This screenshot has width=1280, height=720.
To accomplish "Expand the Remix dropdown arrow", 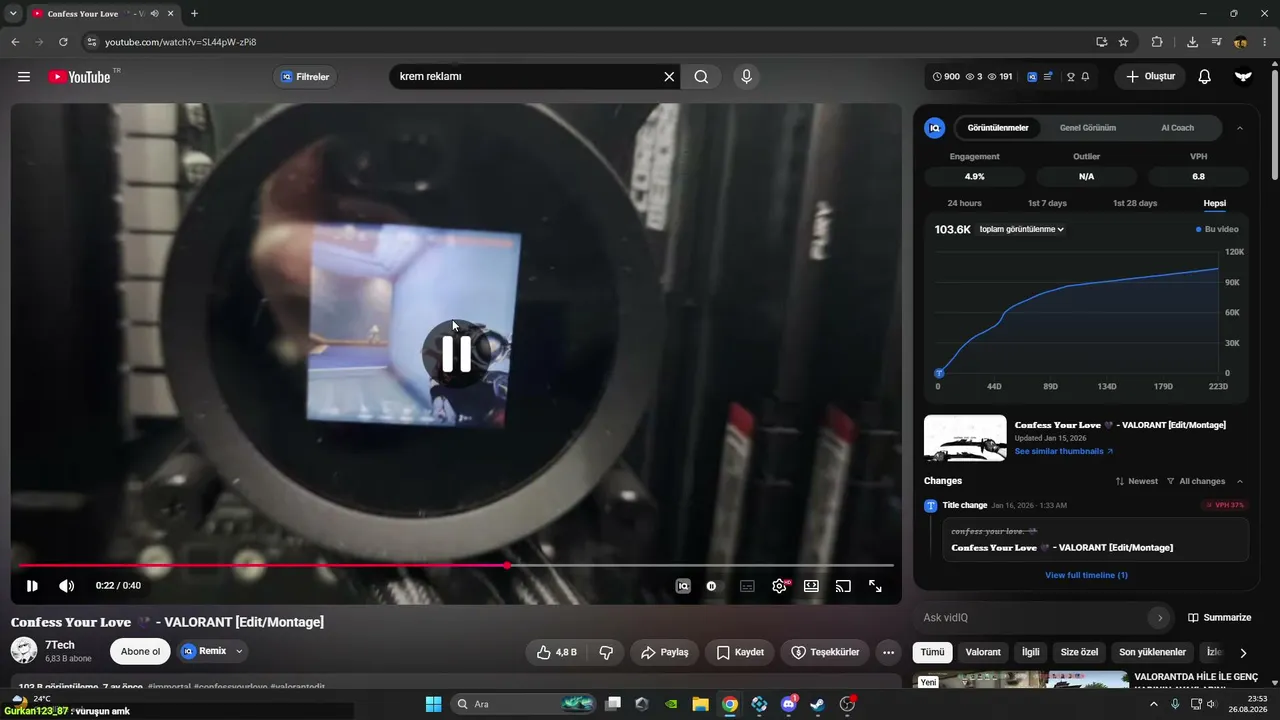I will [x=240, y=651].
